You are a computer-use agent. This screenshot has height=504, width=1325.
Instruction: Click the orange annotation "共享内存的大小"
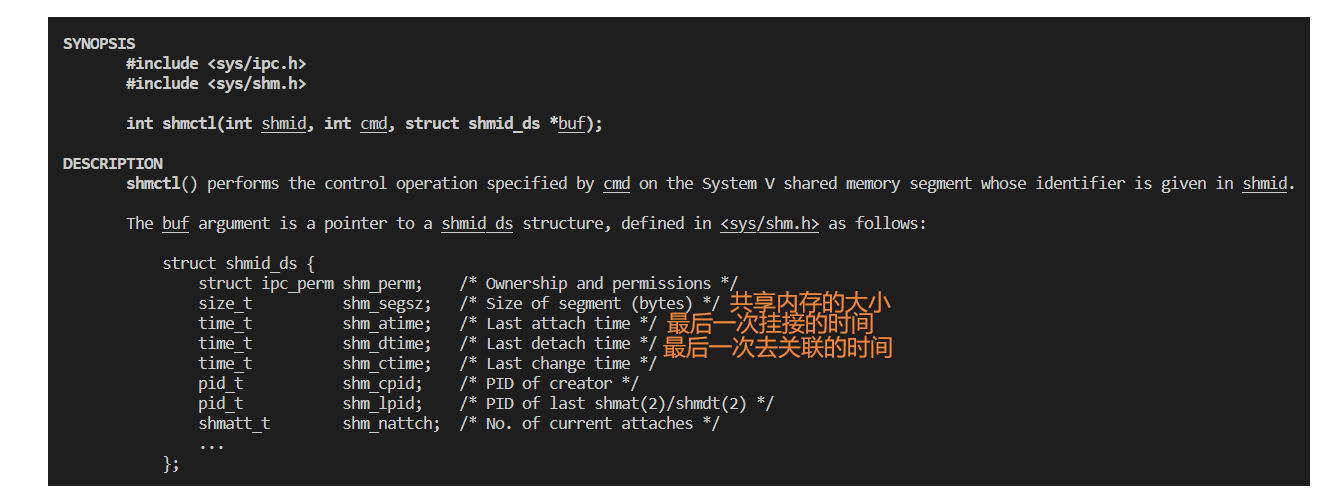[809, 303]
